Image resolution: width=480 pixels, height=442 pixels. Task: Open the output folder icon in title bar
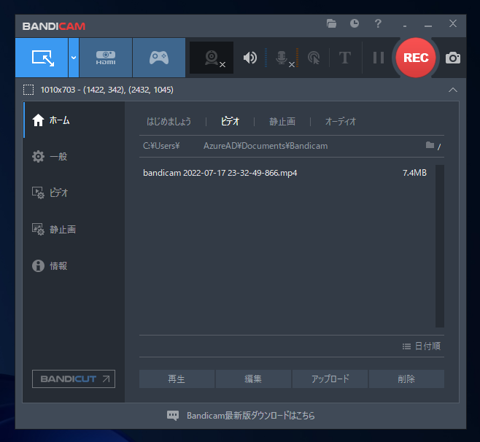[x=331, y=24]
